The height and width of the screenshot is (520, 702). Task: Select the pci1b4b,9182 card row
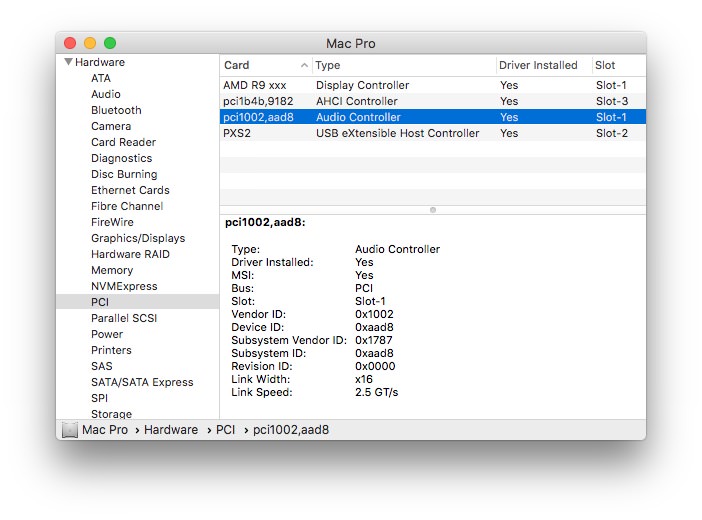(432, 101)
